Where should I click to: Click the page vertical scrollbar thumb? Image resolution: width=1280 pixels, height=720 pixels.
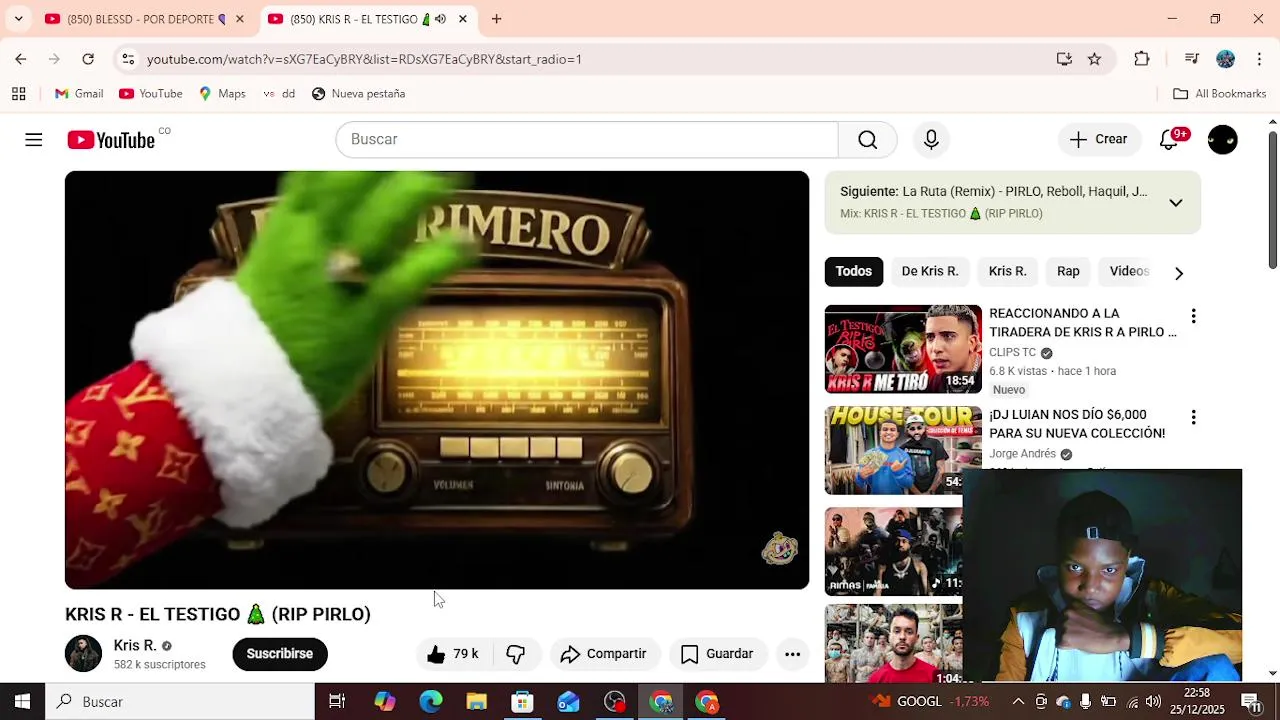tap(1272, 200)
